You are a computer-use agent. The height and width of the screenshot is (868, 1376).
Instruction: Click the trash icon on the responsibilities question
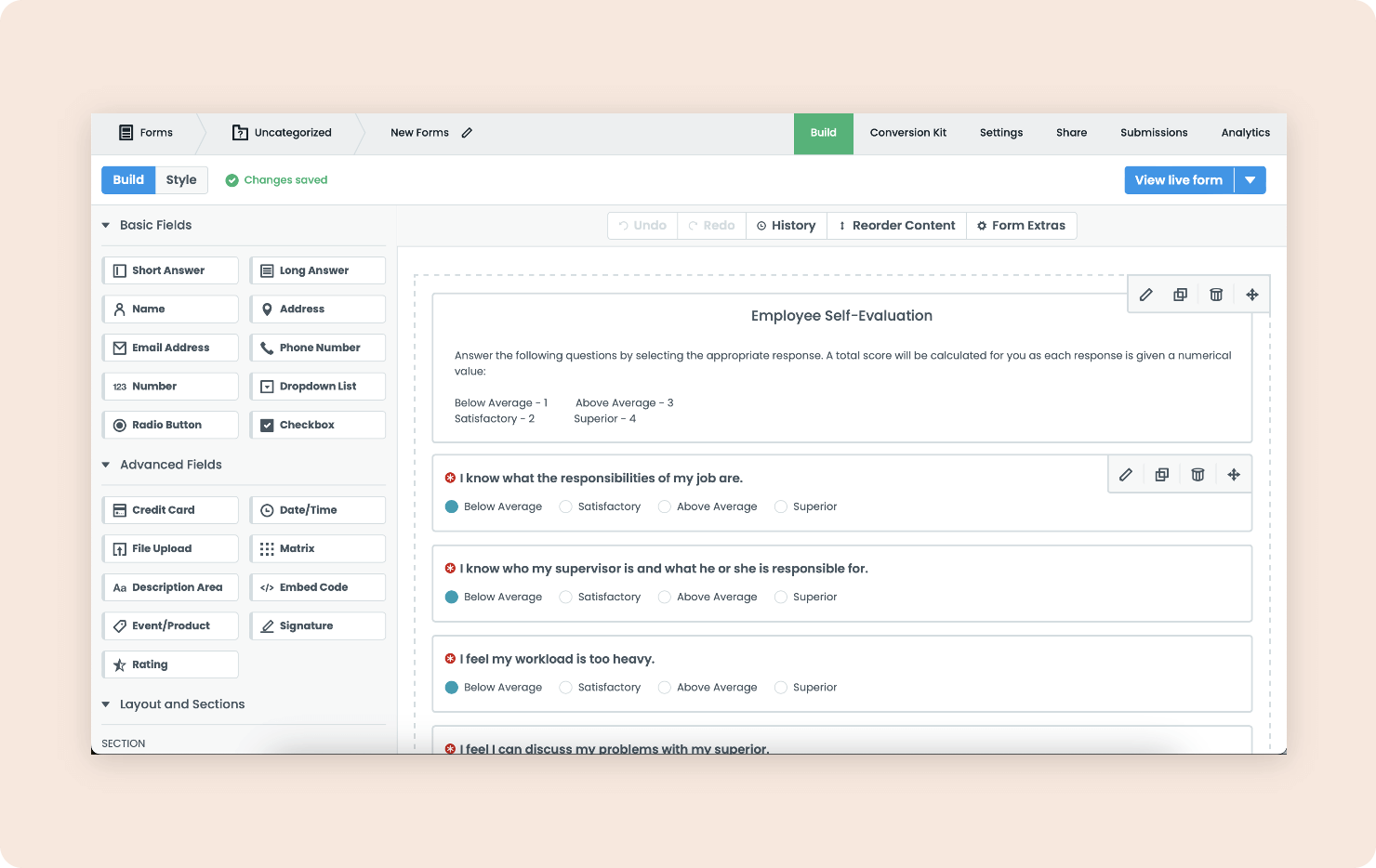(1197, 475)
